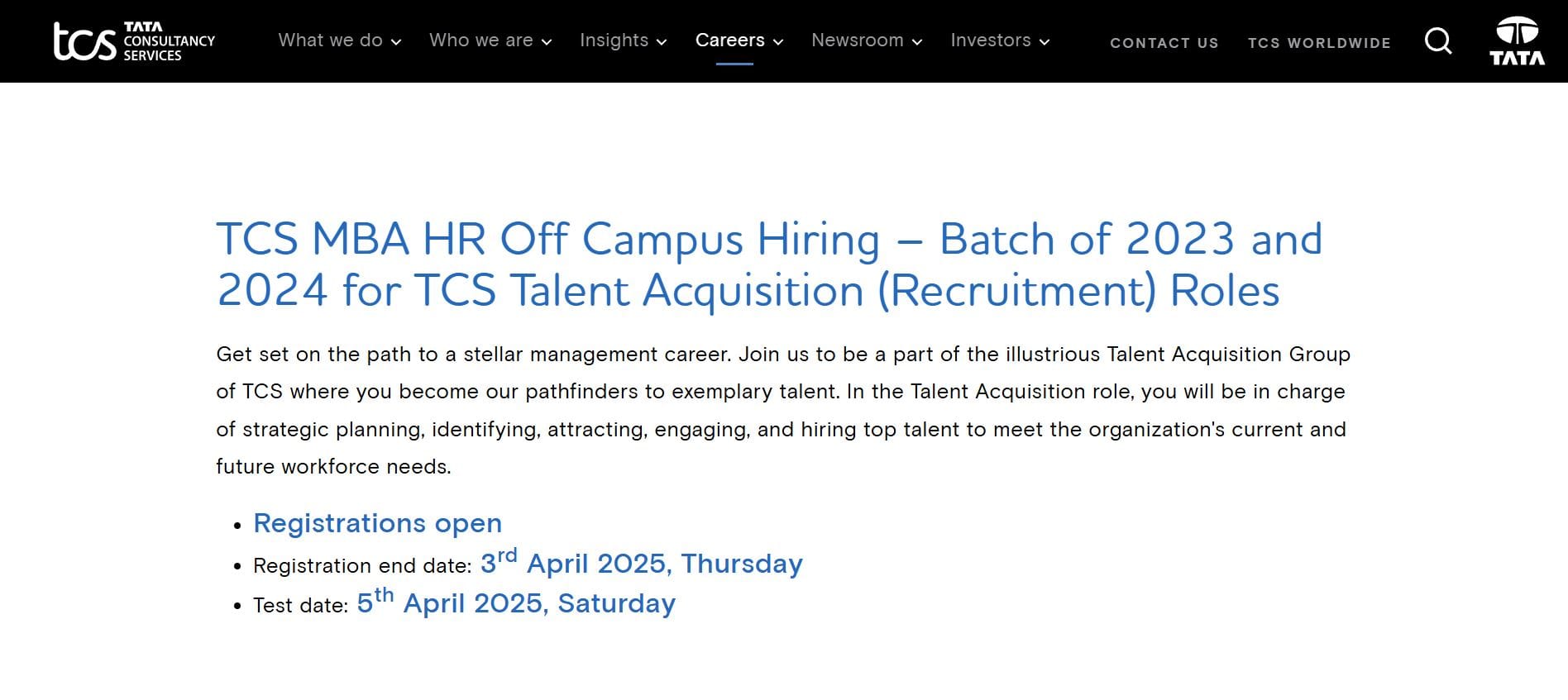This screenshot has height=700, width=1568.
Task: Open the Insights menu
Action: (x=614, y=40)
